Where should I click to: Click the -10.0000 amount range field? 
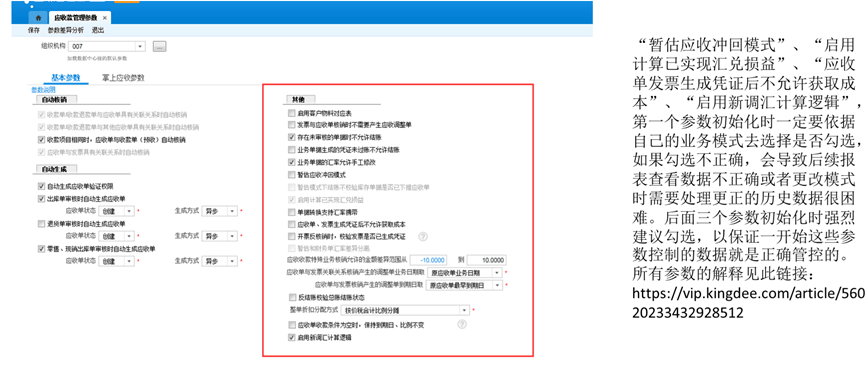(428, 260)
